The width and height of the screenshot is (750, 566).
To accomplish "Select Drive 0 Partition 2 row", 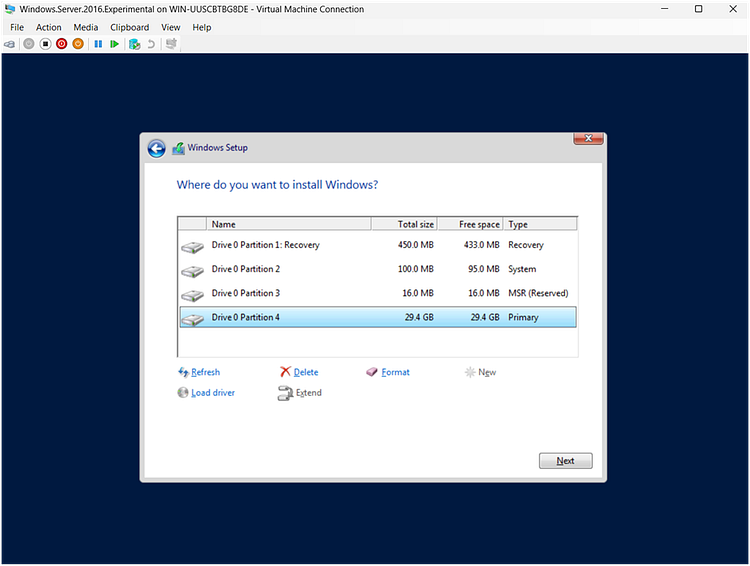I will (378, 269).
